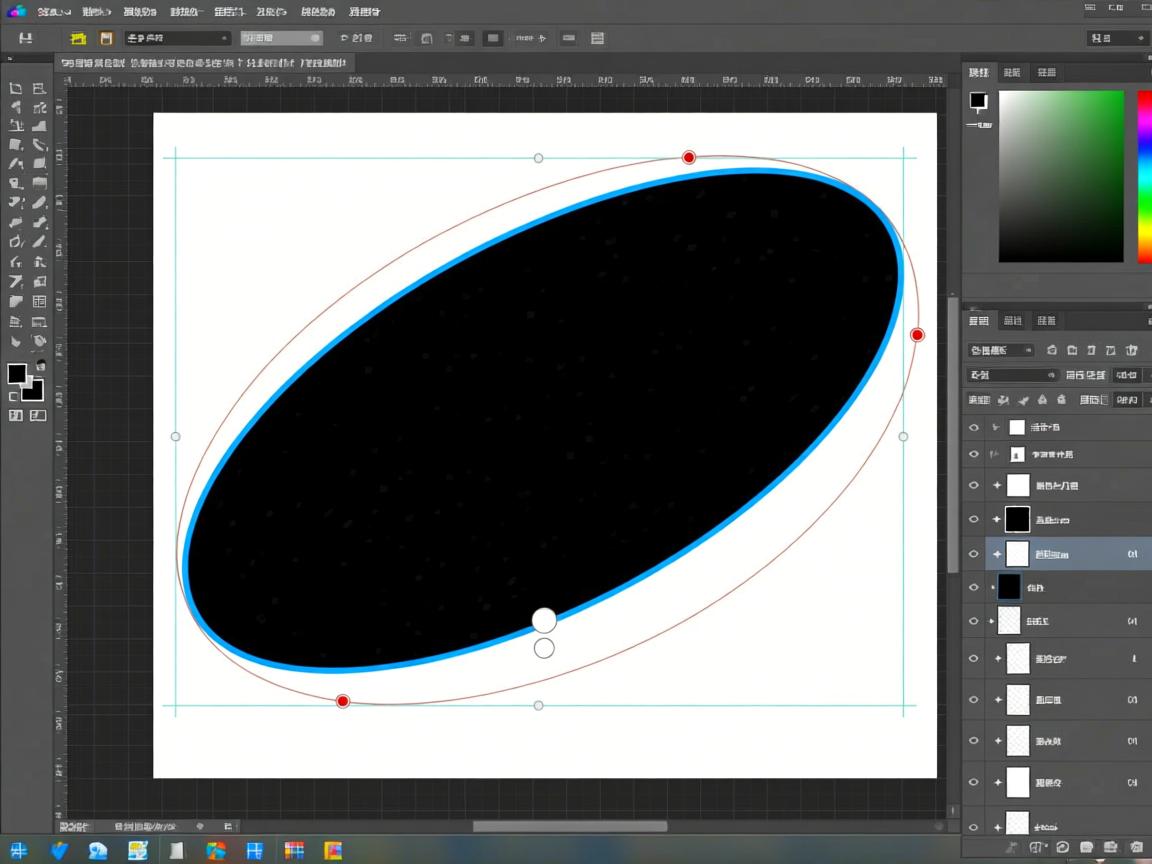
Task: Click the blue shield icon on the taskbar
Action: (x=59, y=850)
